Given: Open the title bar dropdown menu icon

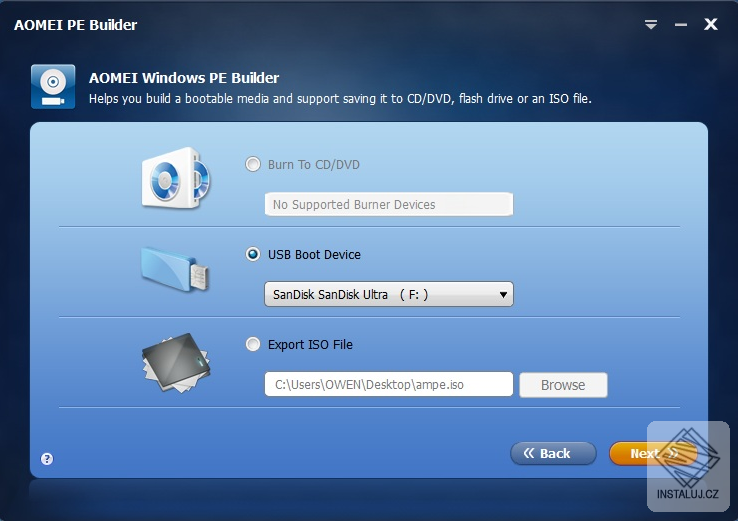Looking at the screenshot, I should [651, 24].
